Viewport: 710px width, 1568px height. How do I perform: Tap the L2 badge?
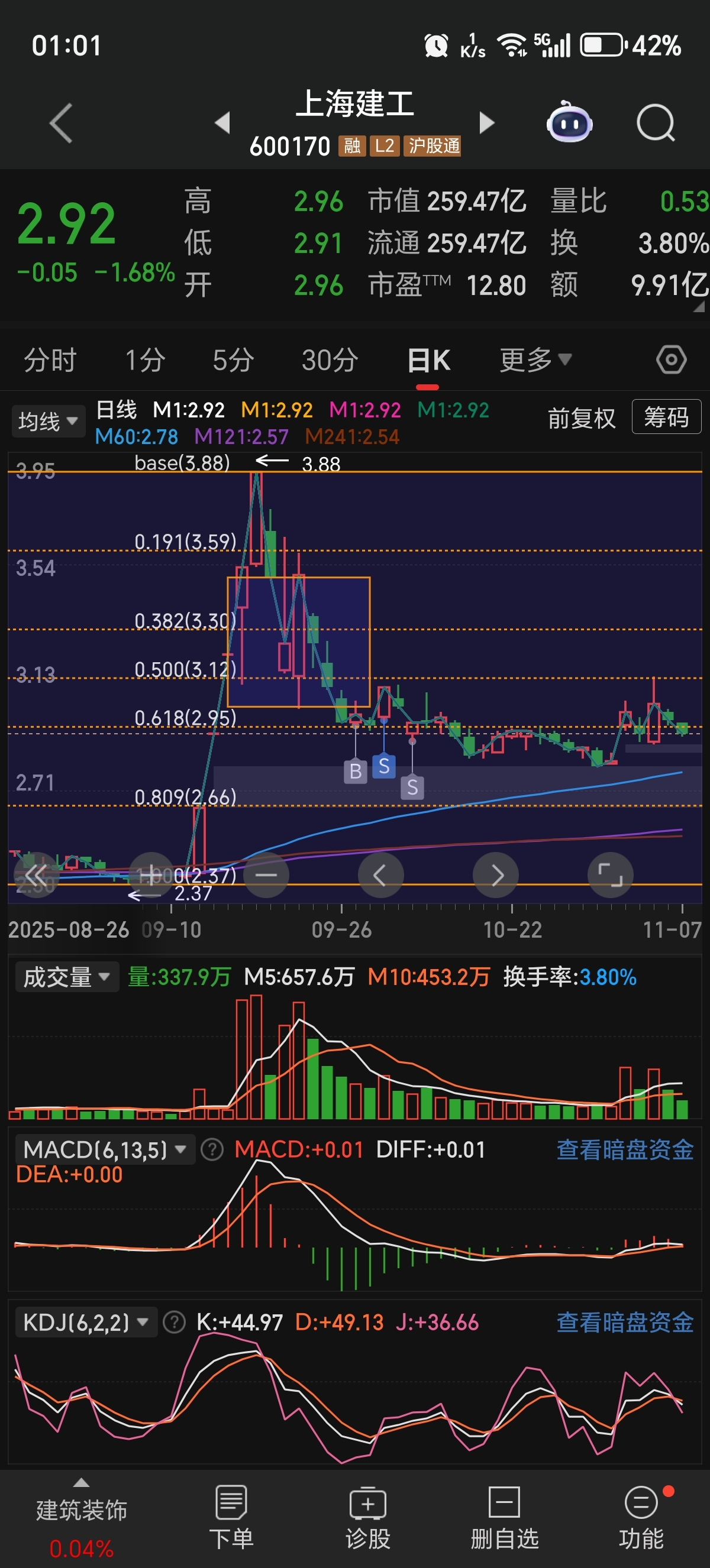pyautogui.click(x=385, y=146)
